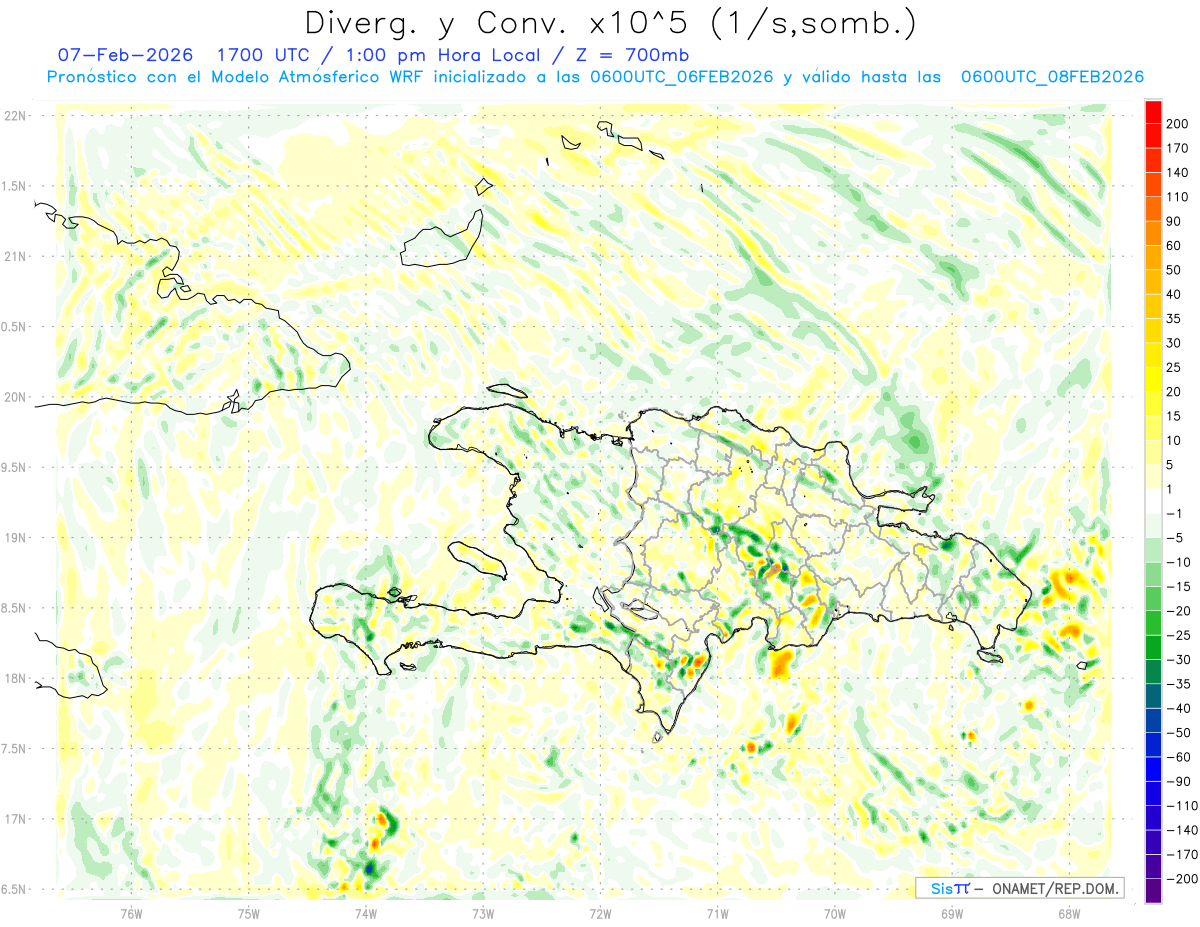The image size is (1200, 927).
Task: Click the "74W" longitude label
Action: [365, 913]
